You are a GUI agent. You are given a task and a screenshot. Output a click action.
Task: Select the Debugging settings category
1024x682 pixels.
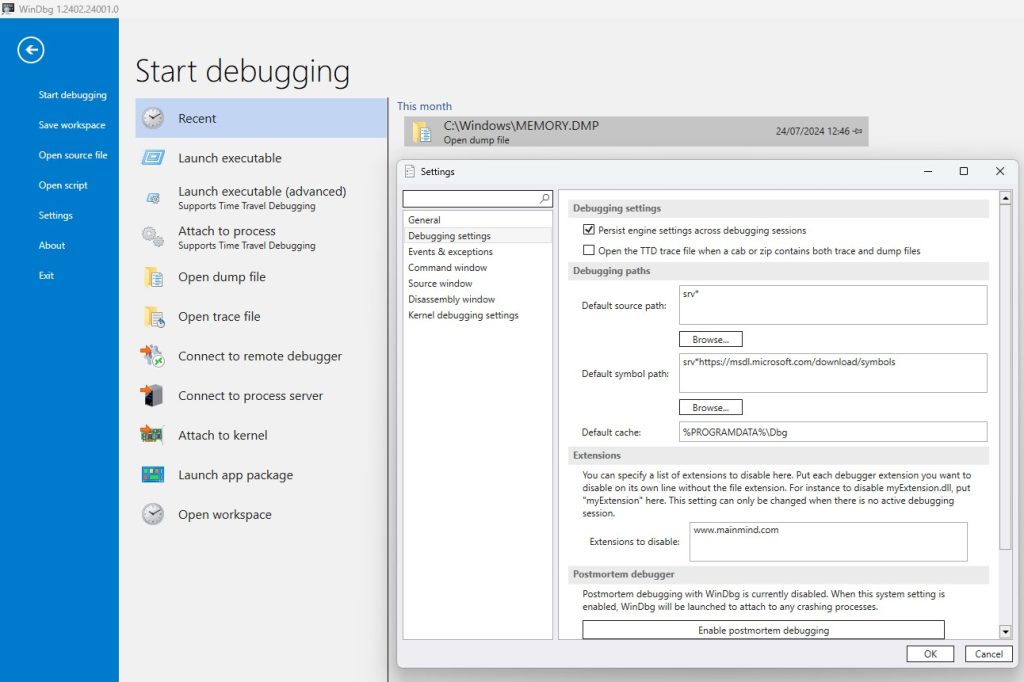click(477, 235)
